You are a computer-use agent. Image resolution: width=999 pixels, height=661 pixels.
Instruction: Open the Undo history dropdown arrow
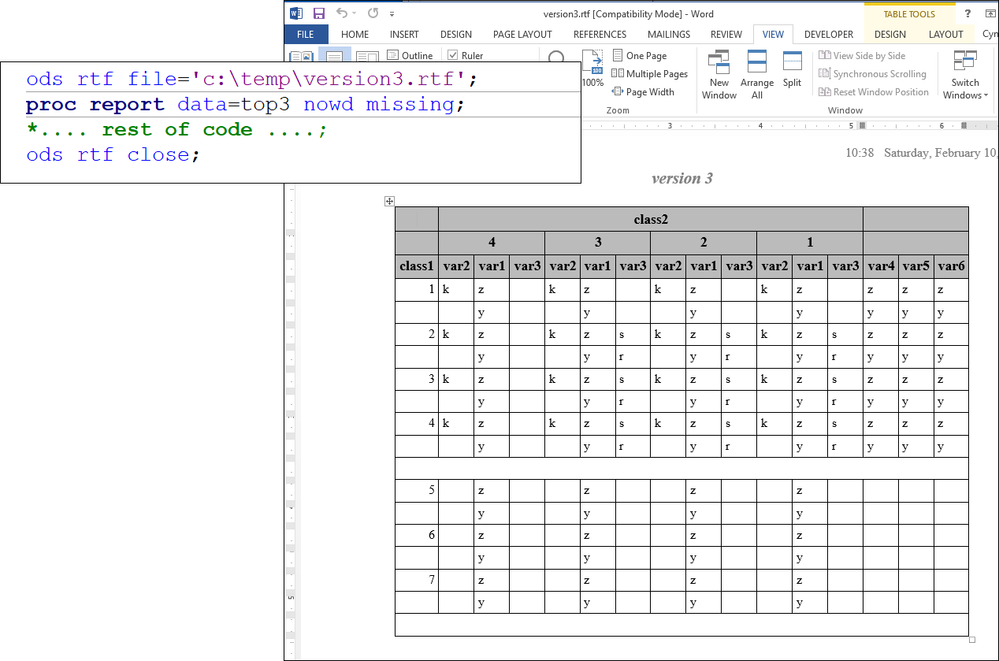click(x=354, y=13)
